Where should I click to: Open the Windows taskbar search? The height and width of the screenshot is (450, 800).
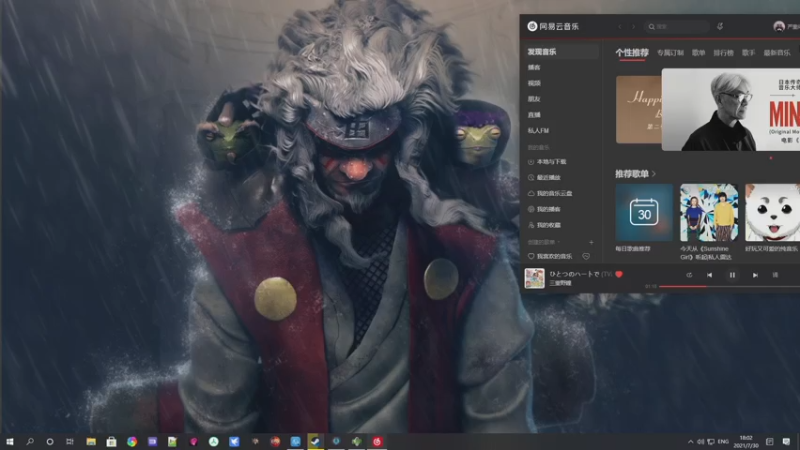click(30, 441)
